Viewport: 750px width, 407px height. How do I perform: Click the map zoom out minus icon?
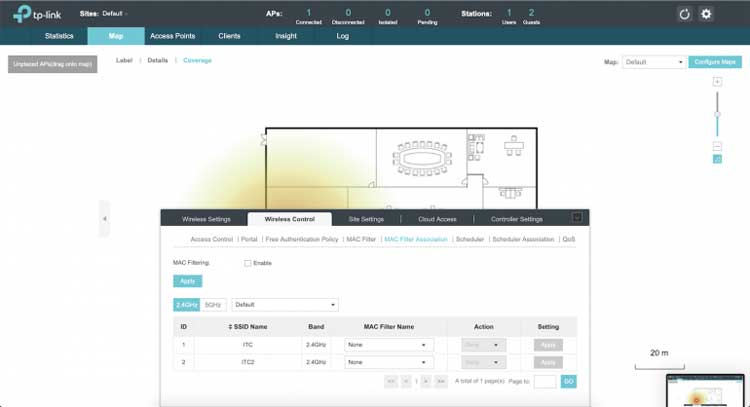[x=717, y=146]
